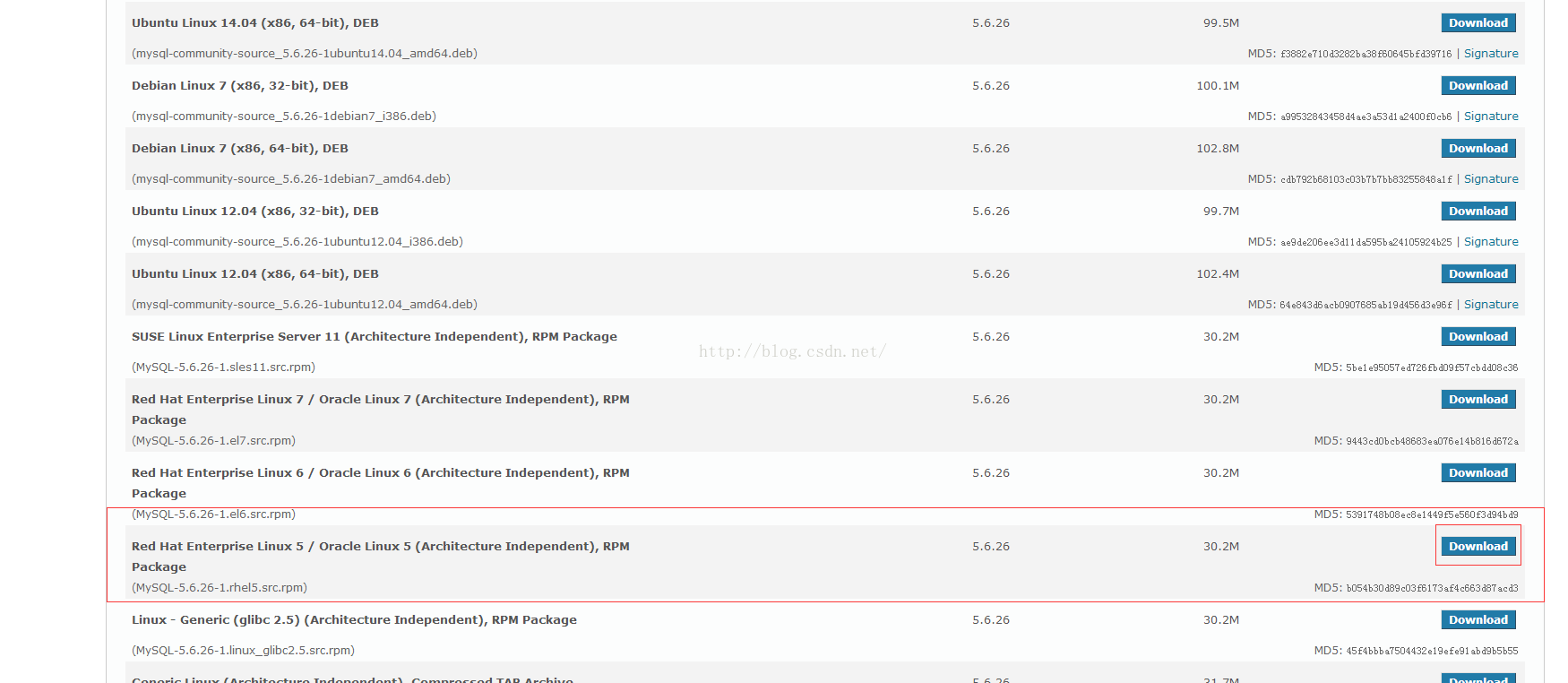Download Ubuntu Linux 12.04 64-bit DEB package

[x=1478, y=274]
